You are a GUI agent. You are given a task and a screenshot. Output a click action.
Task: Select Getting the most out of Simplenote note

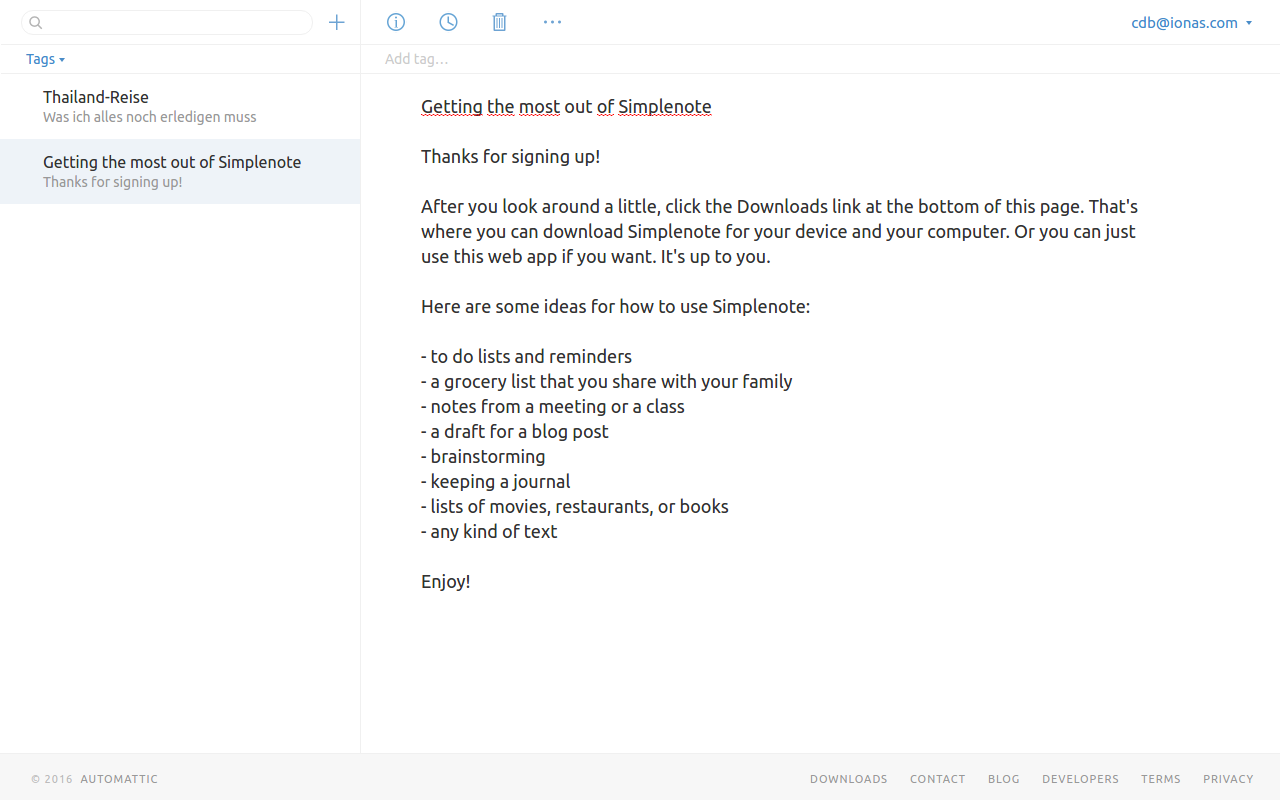(180, 171)
